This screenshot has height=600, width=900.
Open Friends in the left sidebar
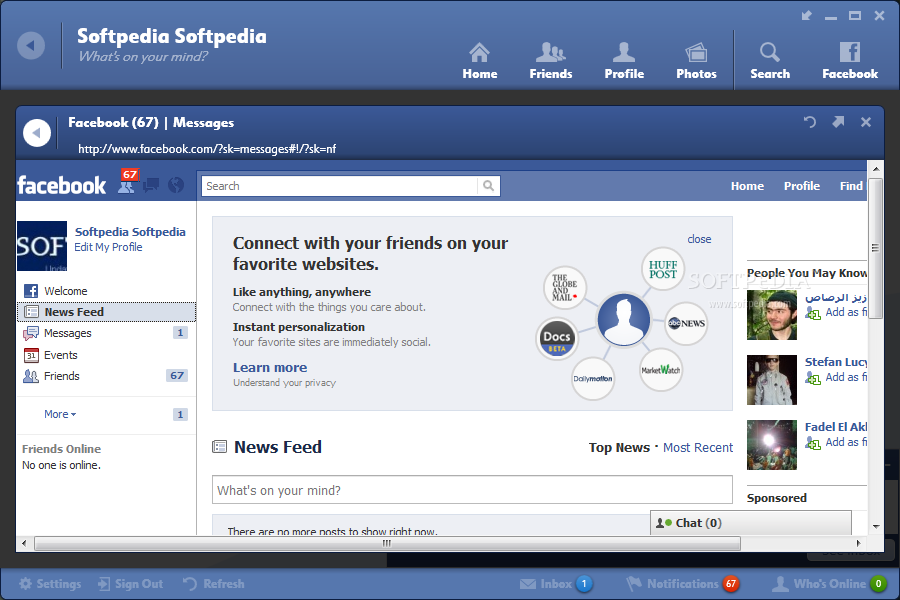tap(106, 376)
